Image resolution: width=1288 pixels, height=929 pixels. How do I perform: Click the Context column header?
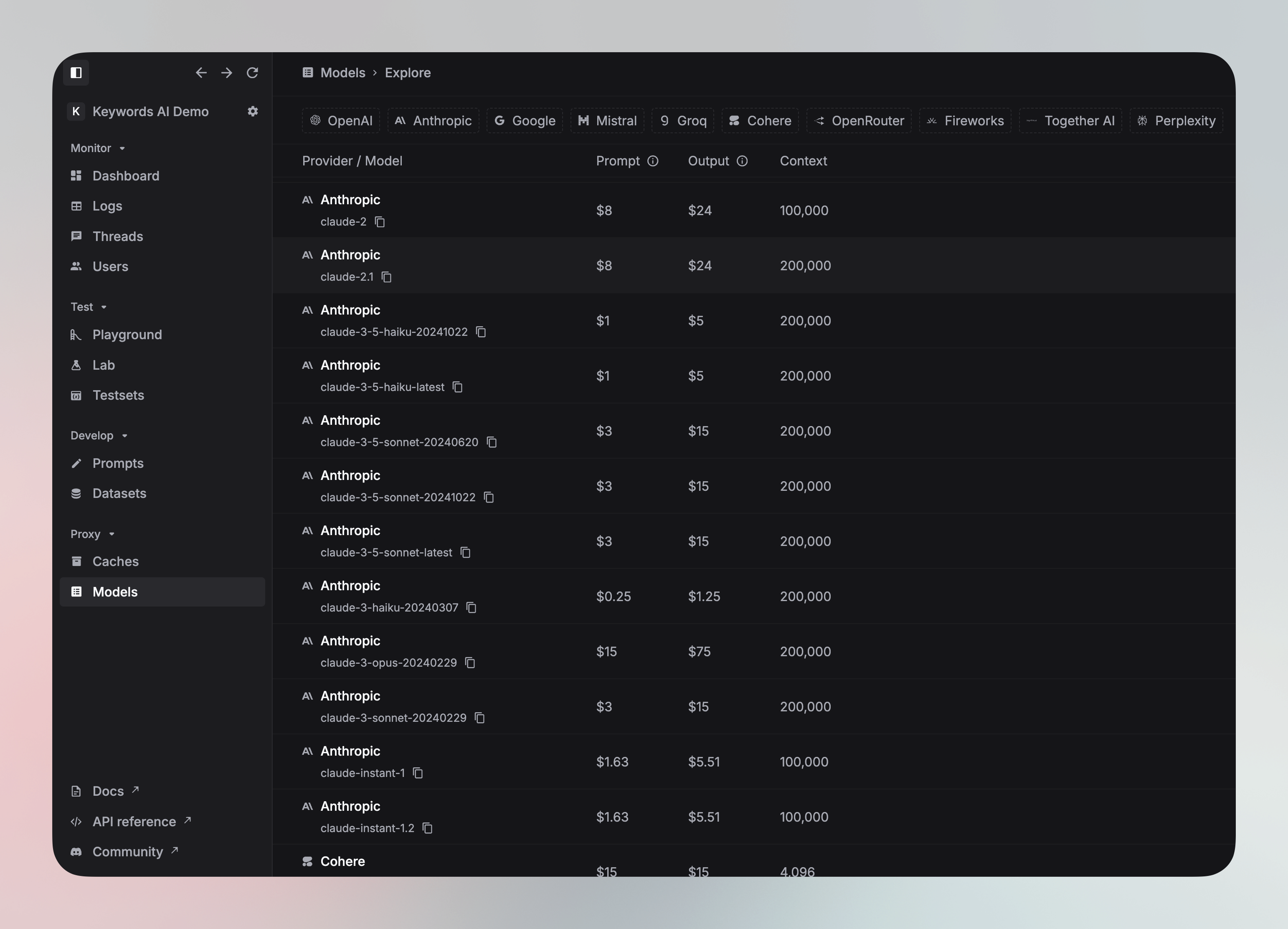click(x=804, y=161)
